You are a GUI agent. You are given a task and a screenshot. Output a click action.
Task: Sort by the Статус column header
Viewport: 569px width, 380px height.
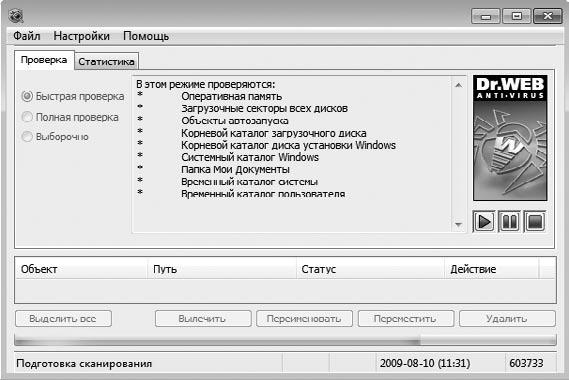pyautogui.click(x=370, y=269)
